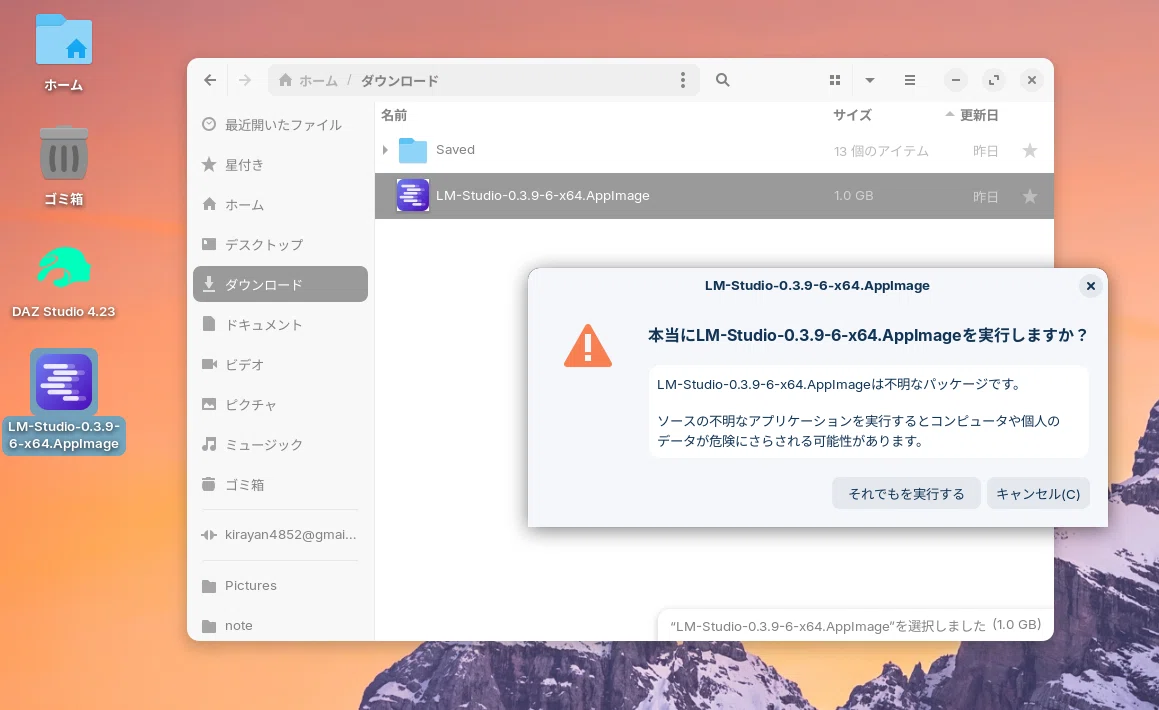Click the 1.0 GB size cell
Viewport: 1159px width, 710px height.
point(853,196)
